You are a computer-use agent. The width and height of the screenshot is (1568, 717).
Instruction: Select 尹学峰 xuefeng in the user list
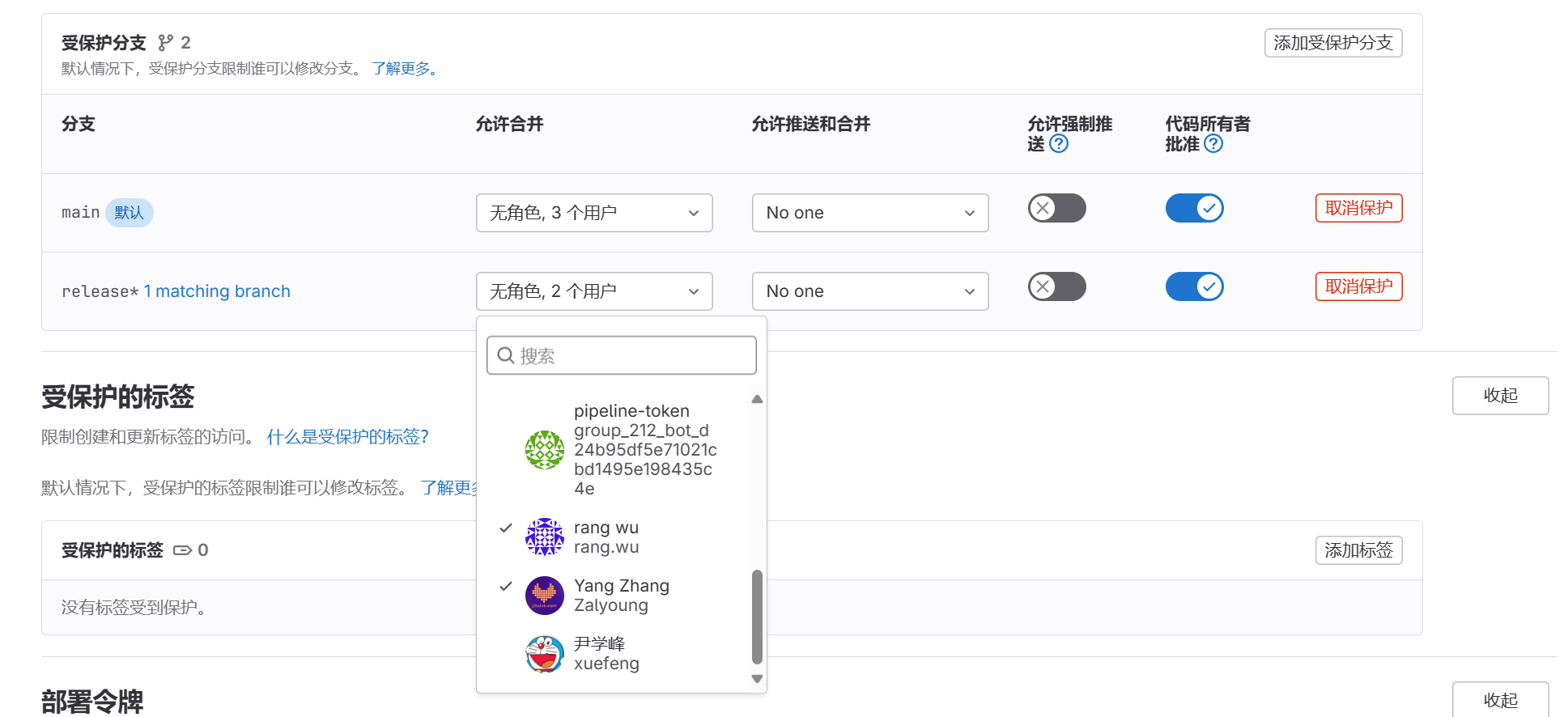(606, 654)
